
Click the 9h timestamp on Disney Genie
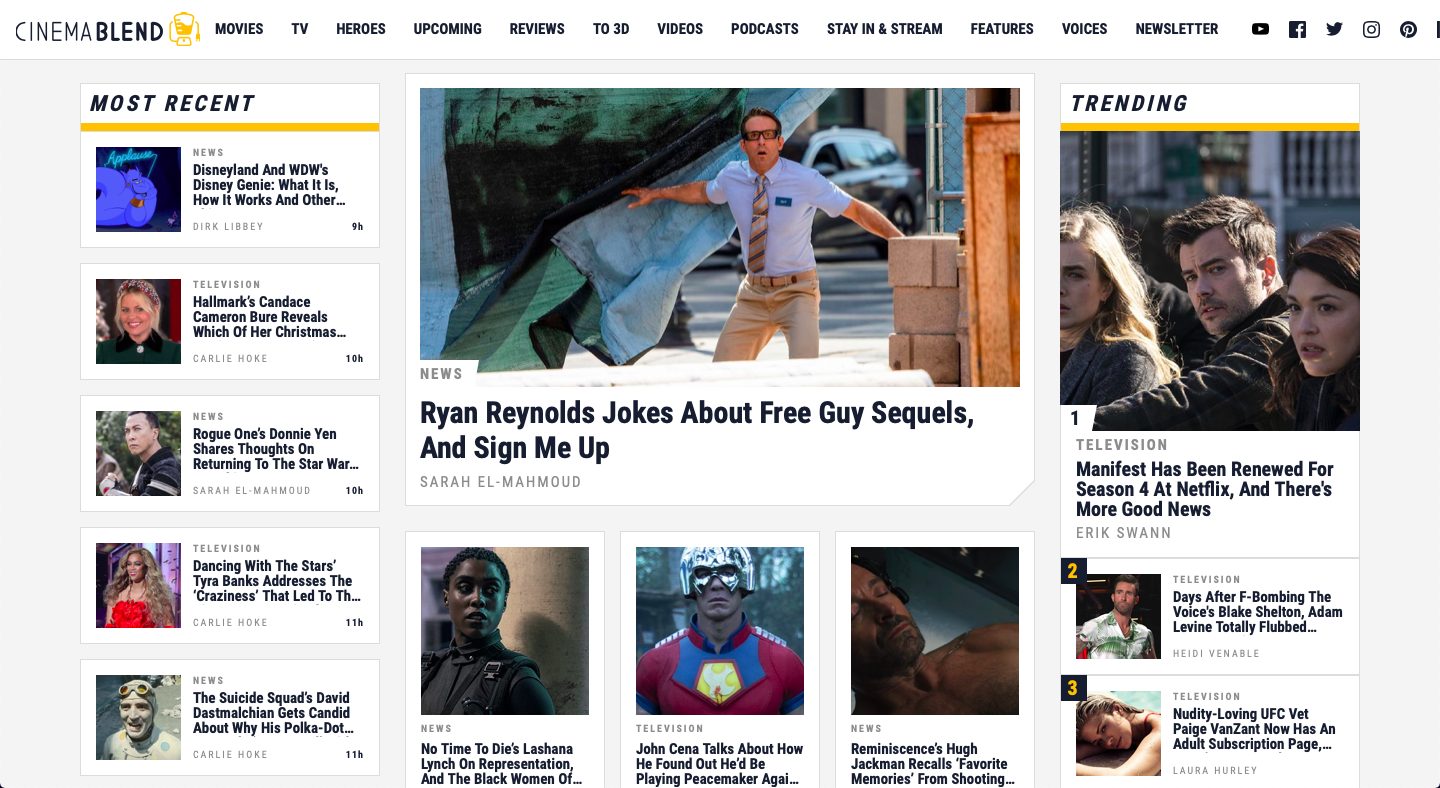(357, 227)
